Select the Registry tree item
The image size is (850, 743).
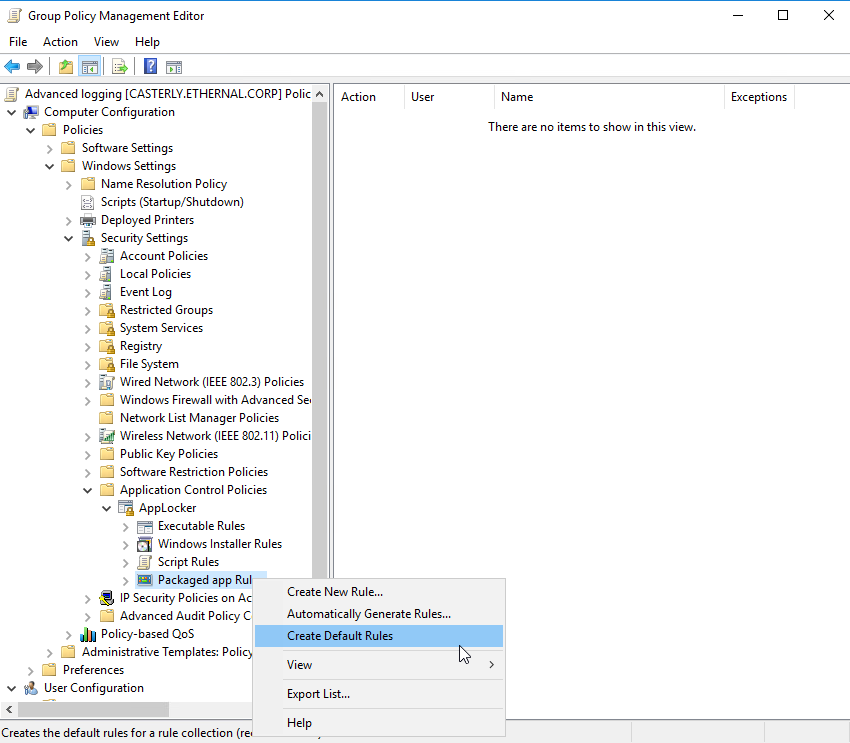[140, 346]
